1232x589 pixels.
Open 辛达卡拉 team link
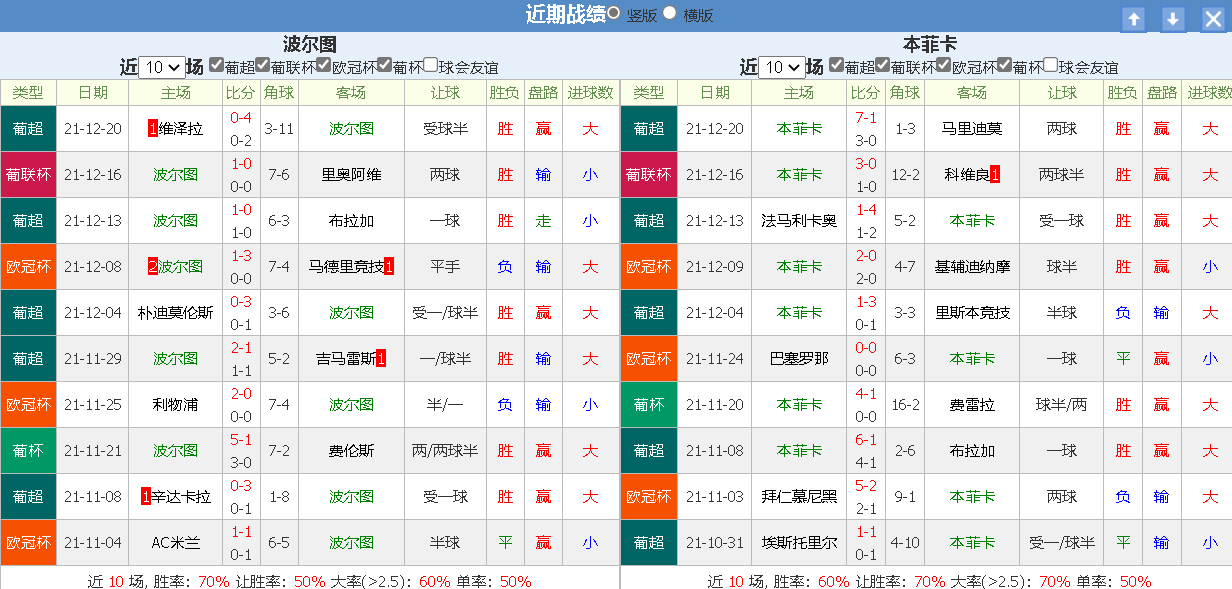point(181,497)
